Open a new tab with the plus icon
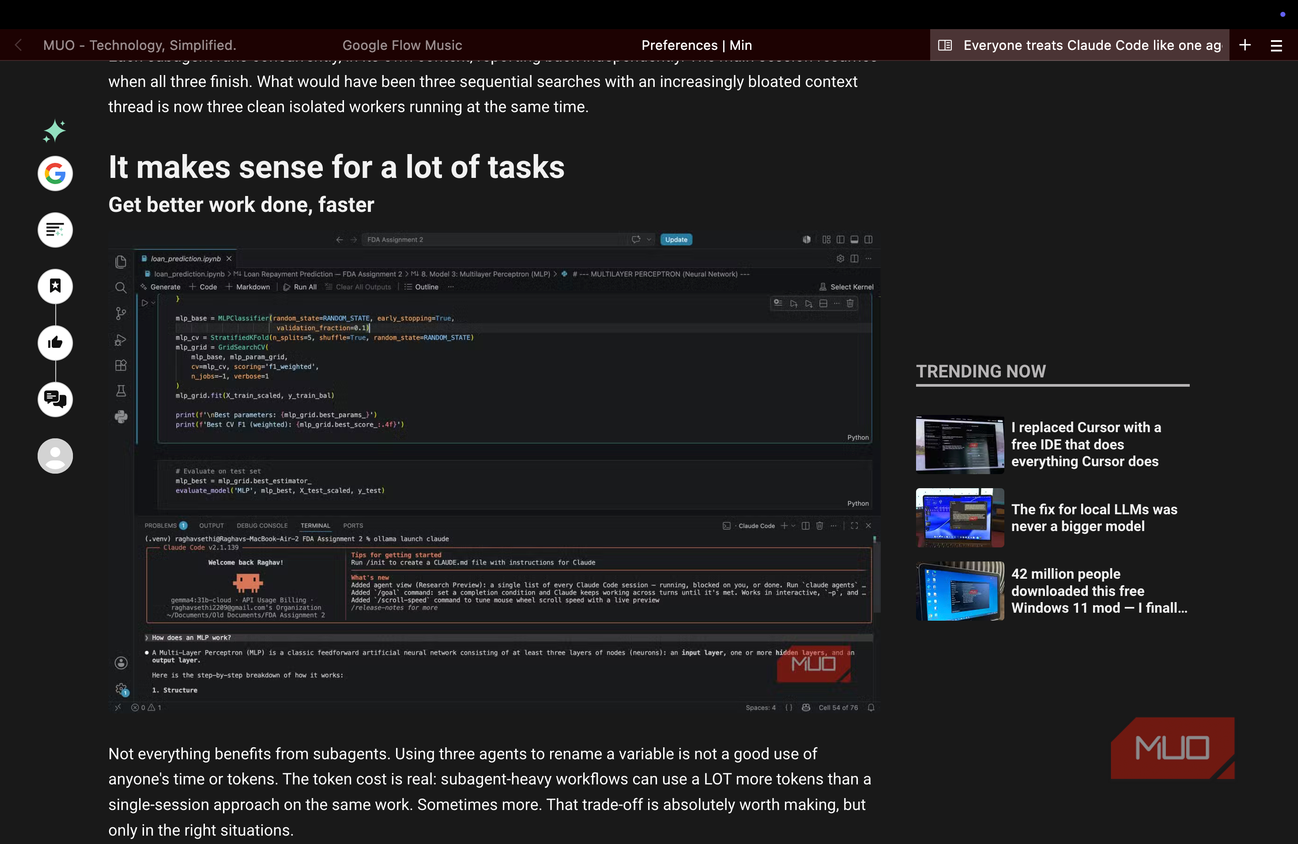This screenshot has width=1298, height=844. tap(1245, 45)
